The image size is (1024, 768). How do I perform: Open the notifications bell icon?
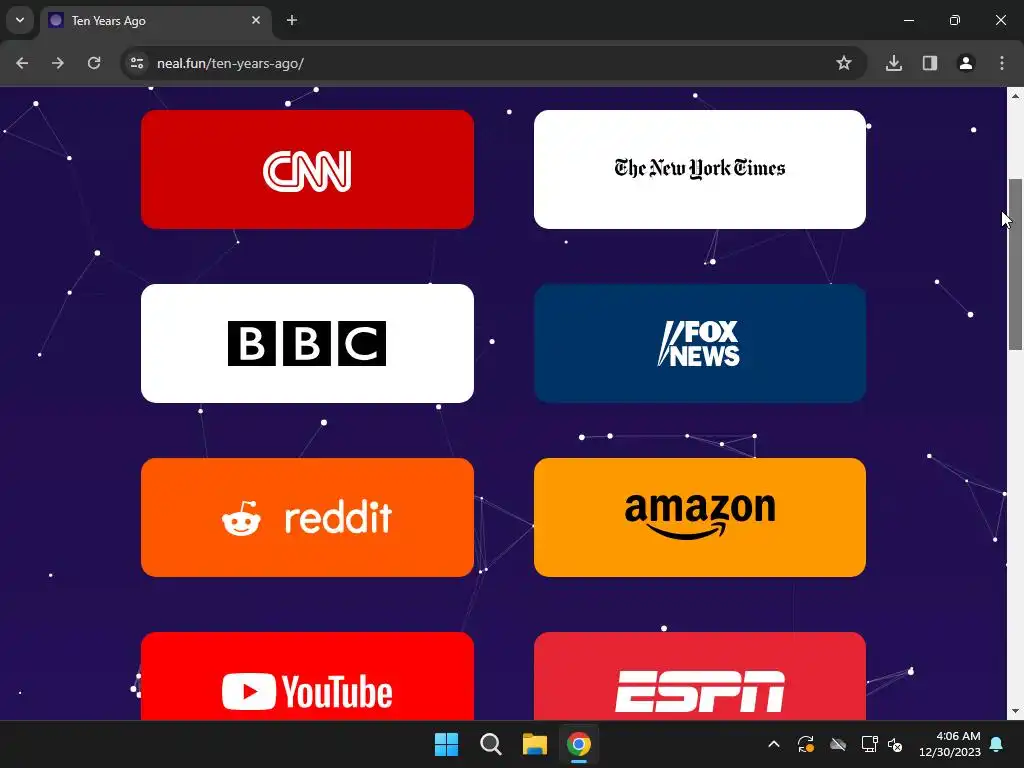[997, 744]
